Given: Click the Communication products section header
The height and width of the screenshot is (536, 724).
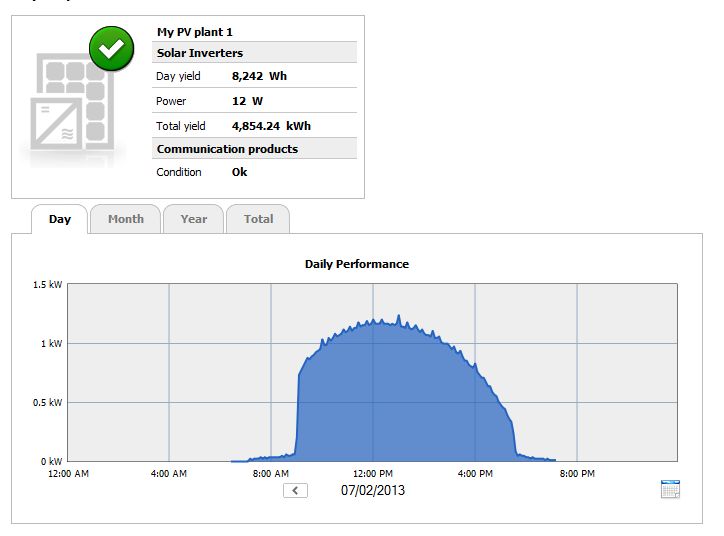Looking at the screenshot, I should [x=227, y=149].
